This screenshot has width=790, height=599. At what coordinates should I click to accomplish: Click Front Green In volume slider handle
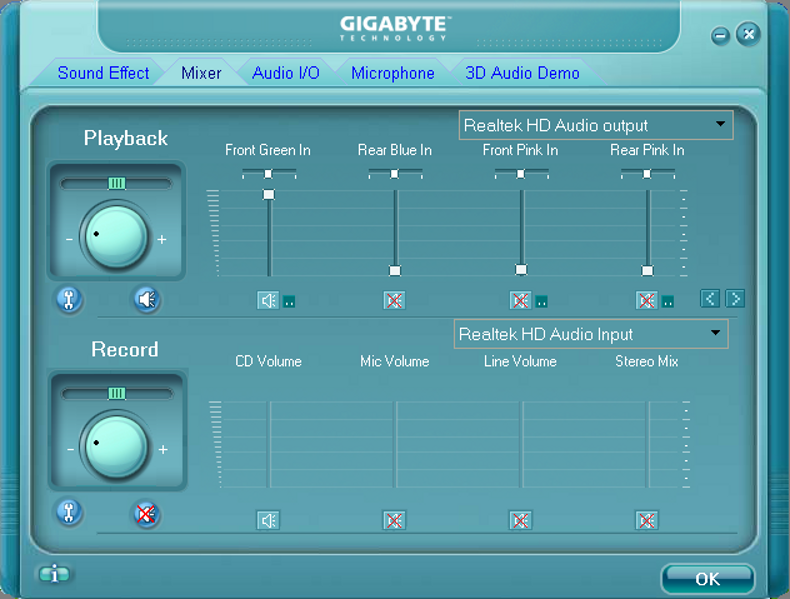tap(269, 194)
